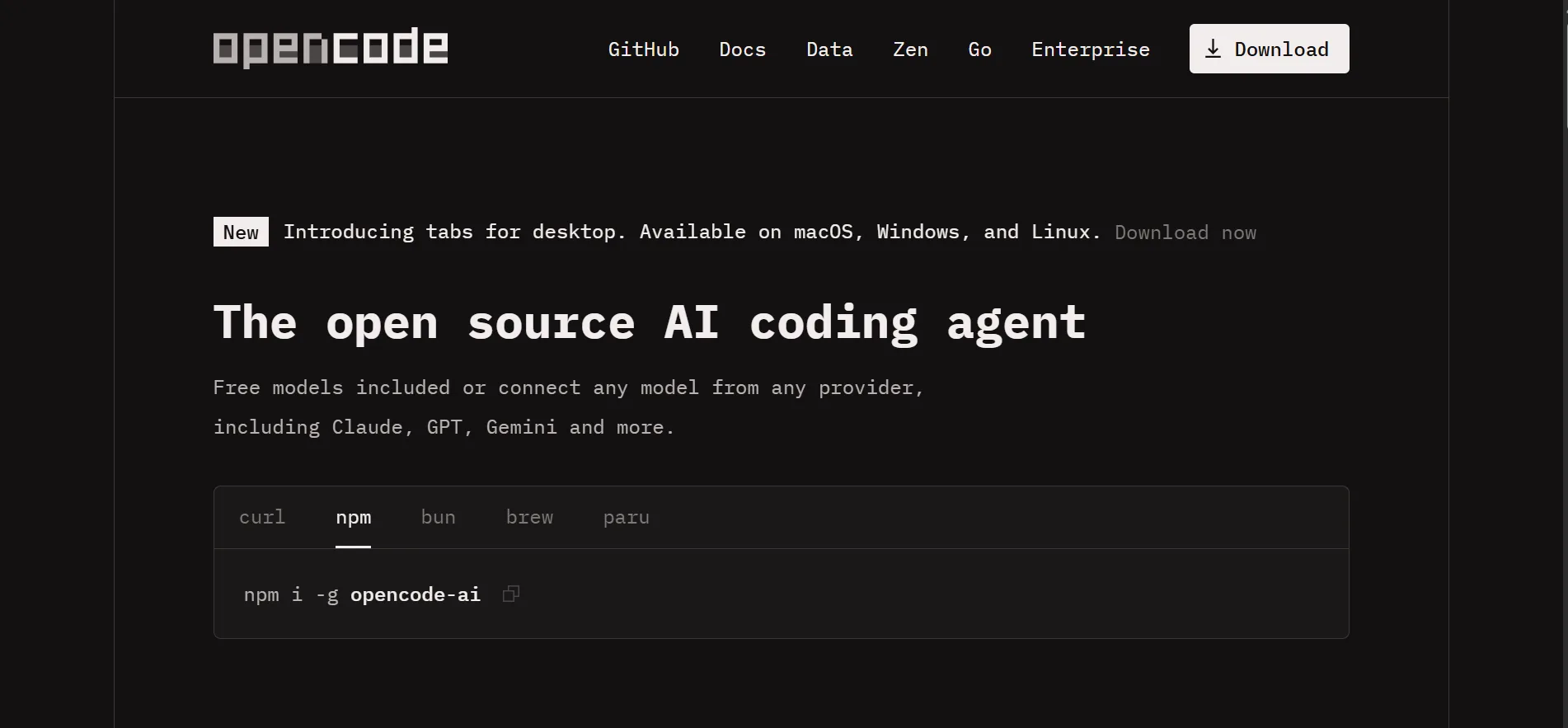Open the Zen link
The image size is (1568, 728).
[911, 49]
